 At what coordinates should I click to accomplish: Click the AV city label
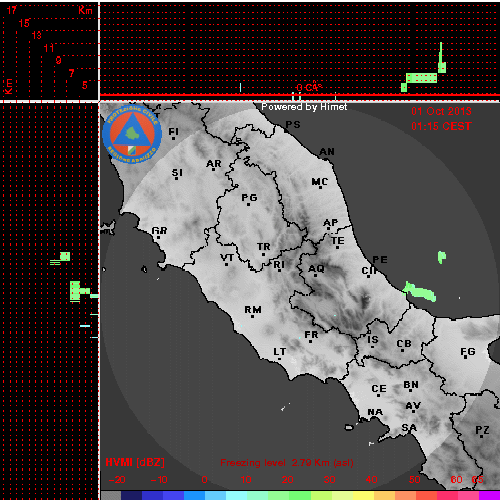tap(413, 406)
